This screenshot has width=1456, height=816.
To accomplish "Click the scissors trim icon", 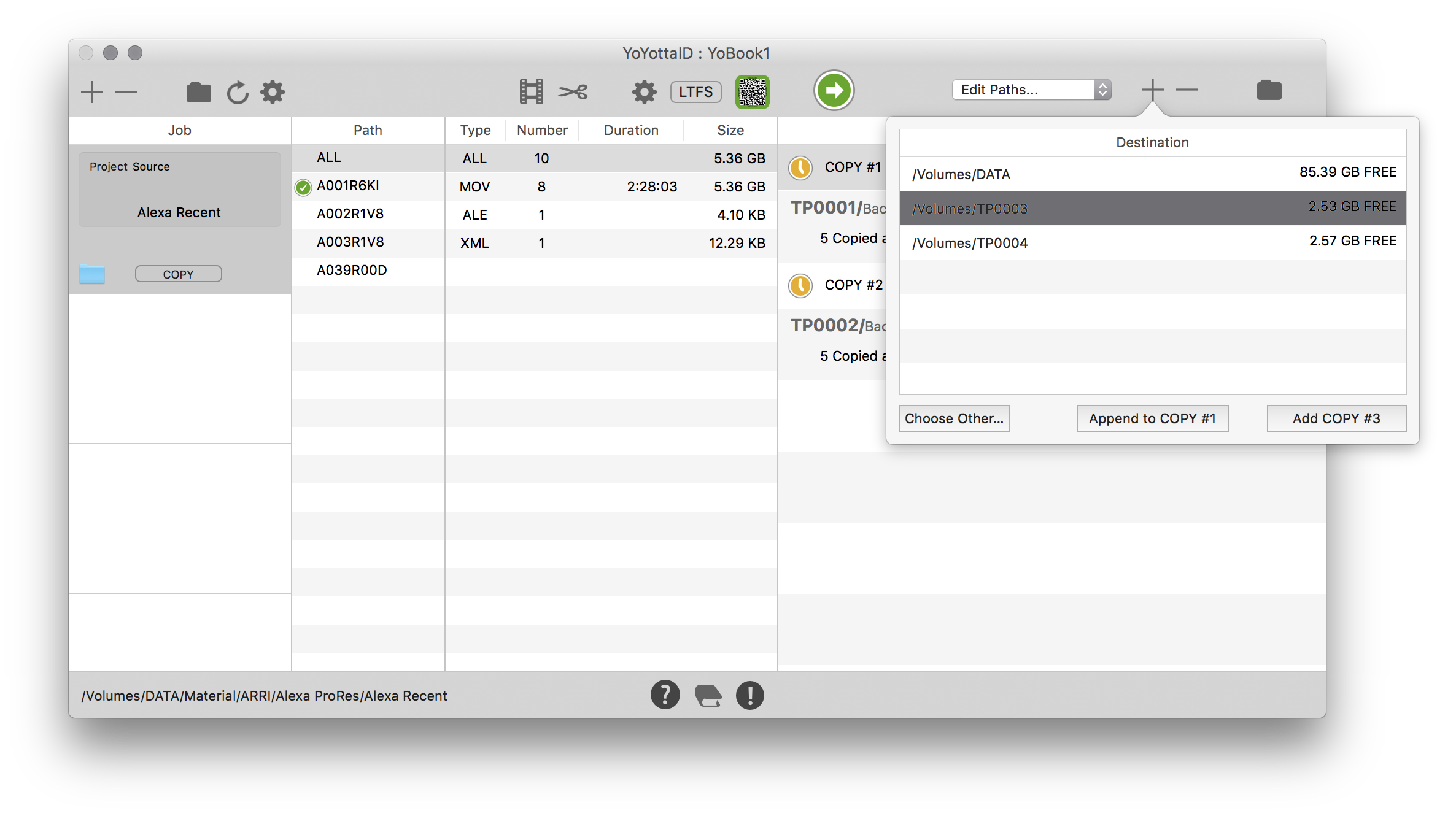I will (573, 92).
